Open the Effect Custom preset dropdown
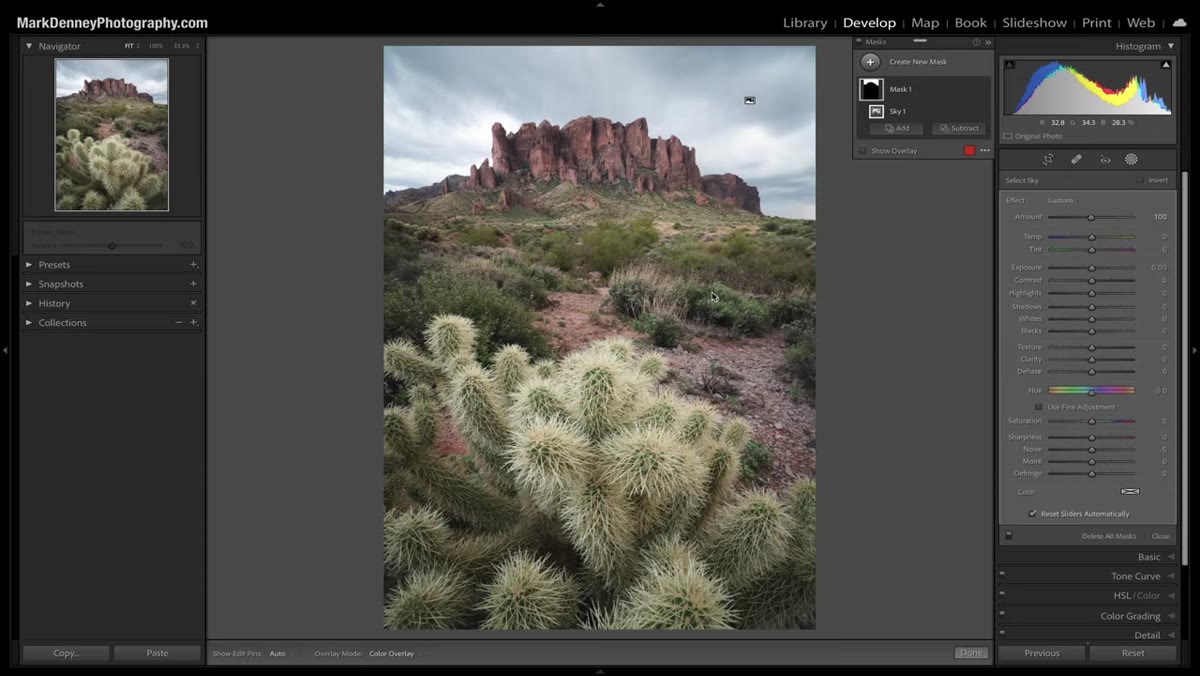 1060,201
